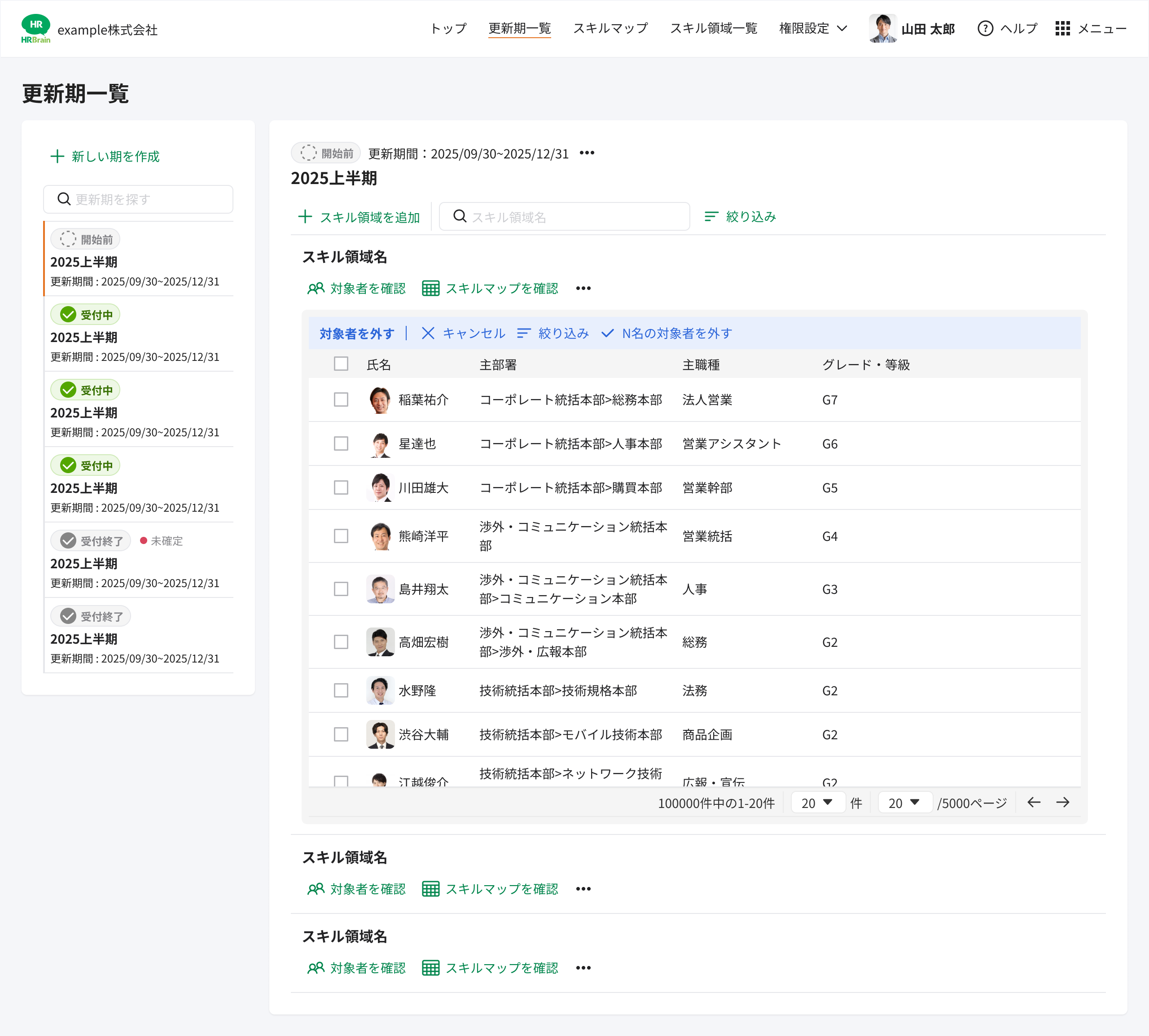Screen dimensions: 1149x1036
Task: Click people icon of third 対象者を確認
Action: coord(316,968)
